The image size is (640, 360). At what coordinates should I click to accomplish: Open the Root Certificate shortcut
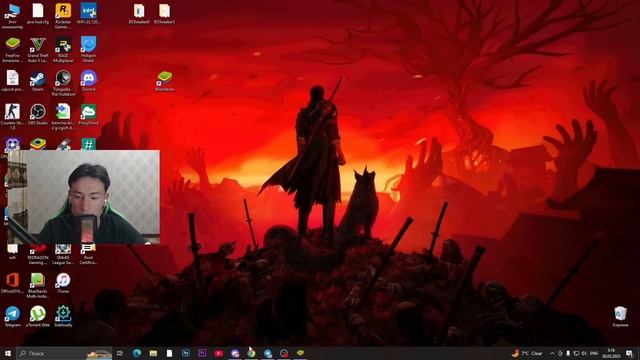(88, 255)
